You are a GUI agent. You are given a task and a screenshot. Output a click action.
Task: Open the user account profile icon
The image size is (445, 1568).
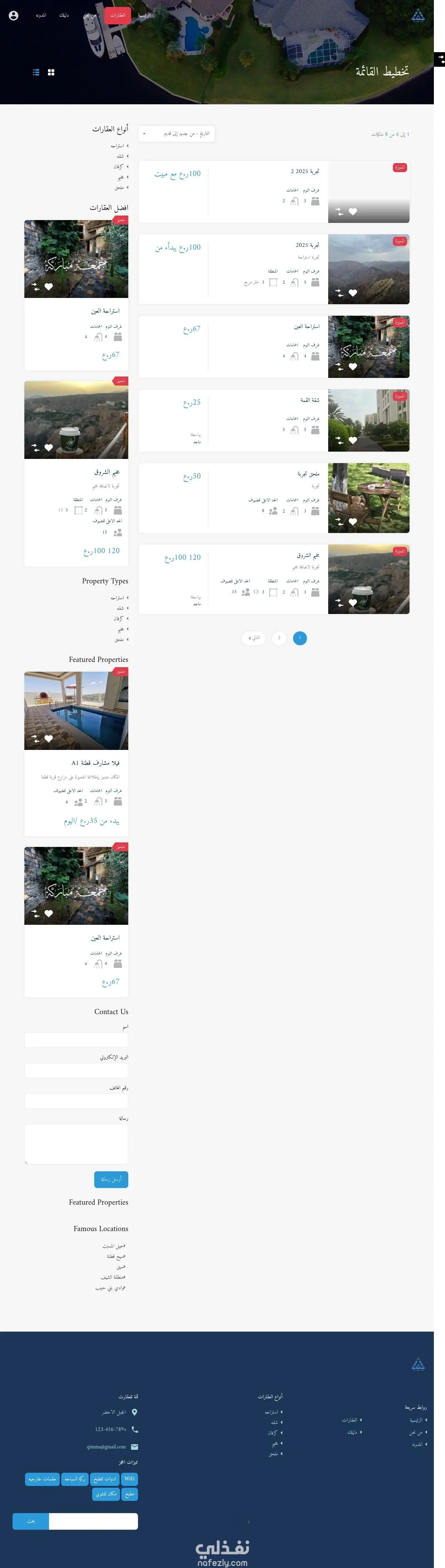pyautogui.click(x=14, y=15)
